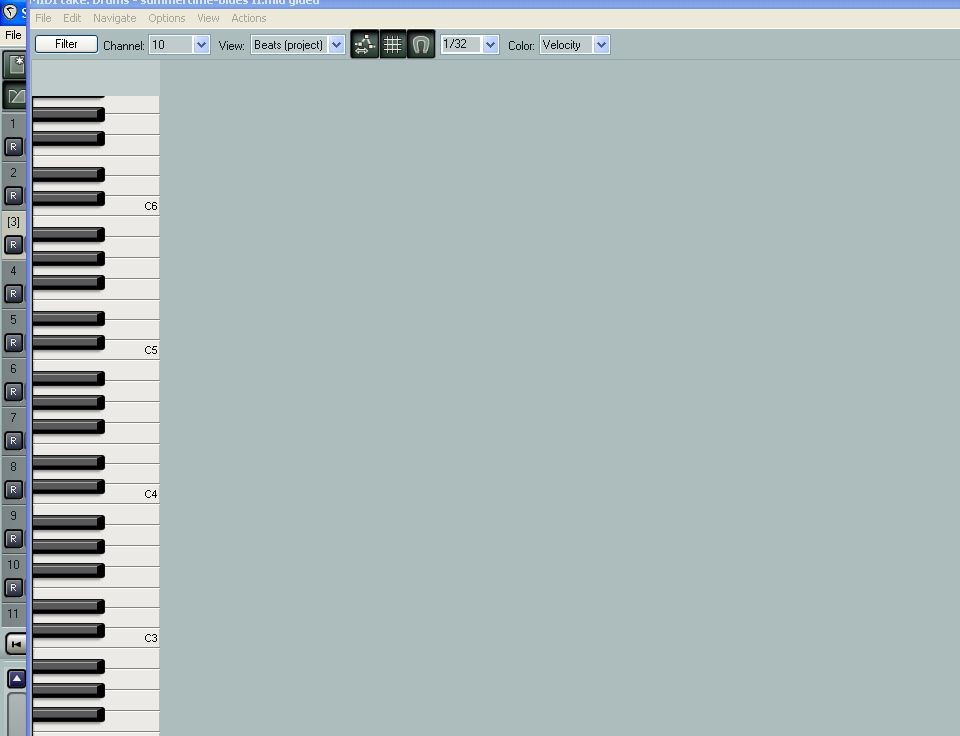Select track number 10 in track list
The width and height of the screenshot is (960, 736).
click(13, 565)
